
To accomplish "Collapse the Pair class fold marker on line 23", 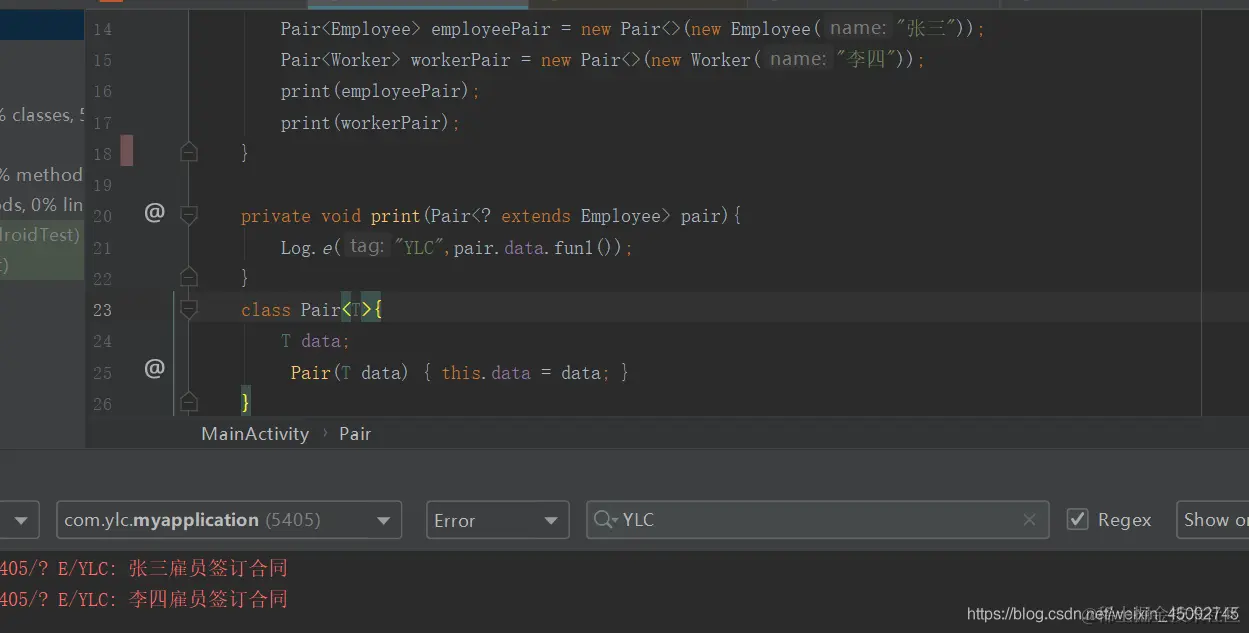I will coord(188,309).
